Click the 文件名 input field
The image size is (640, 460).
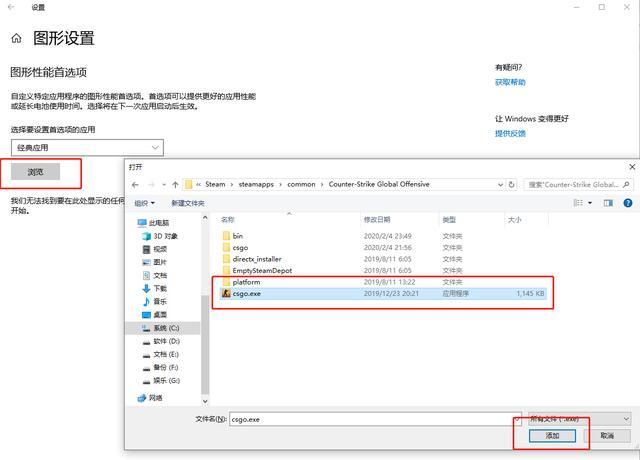click(370, 418)
